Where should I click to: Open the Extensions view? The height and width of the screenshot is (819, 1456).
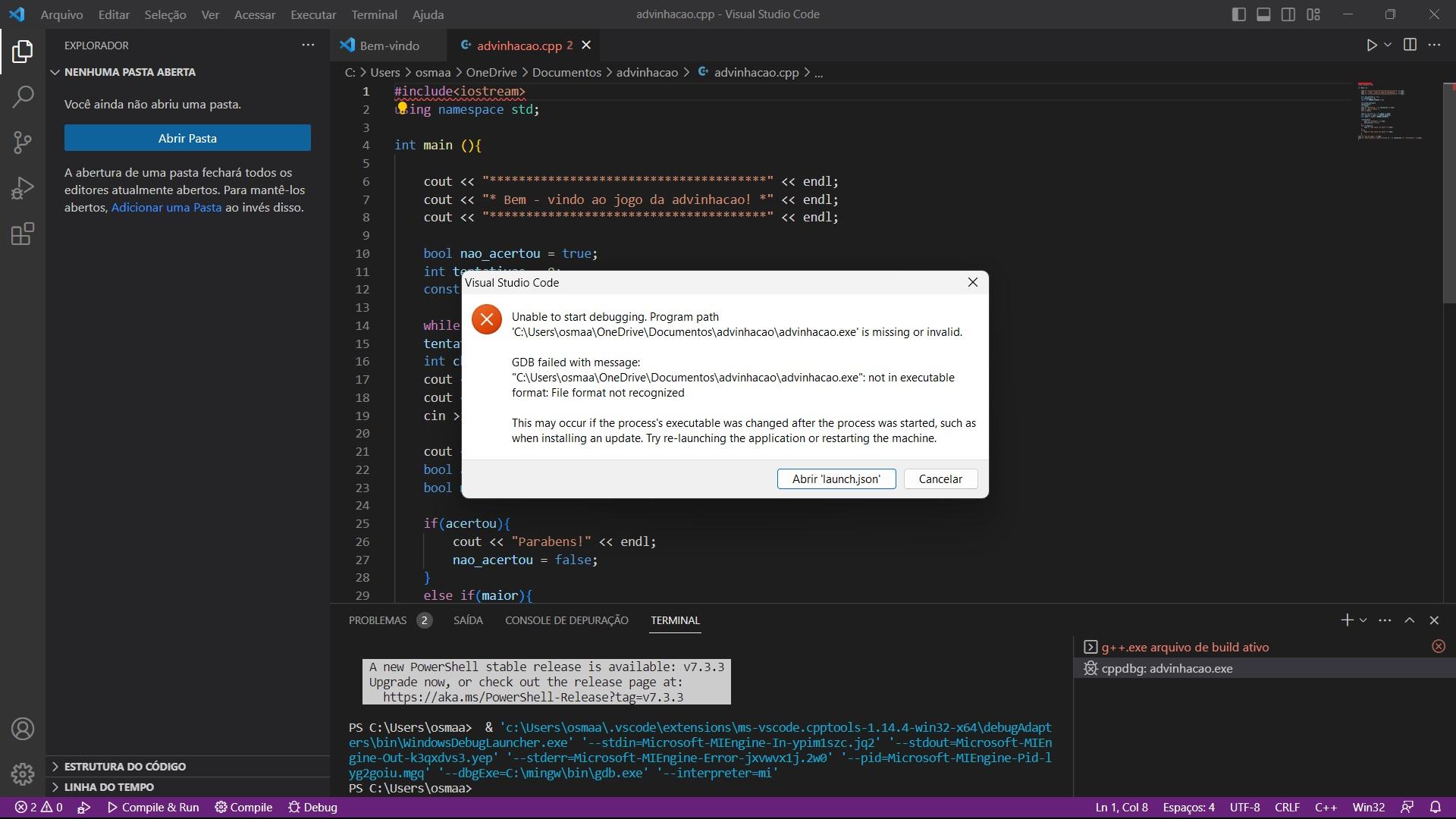[x=23, y=234]
